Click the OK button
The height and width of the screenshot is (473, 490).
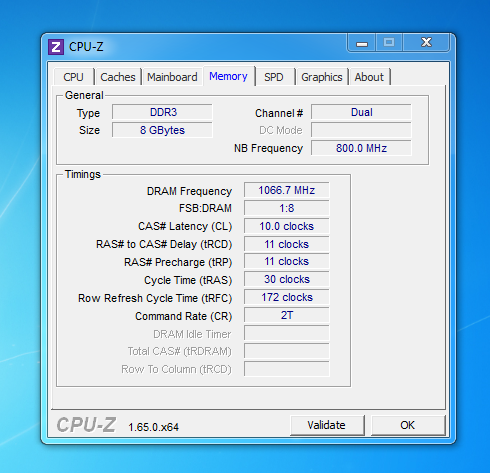pos(408,425)
